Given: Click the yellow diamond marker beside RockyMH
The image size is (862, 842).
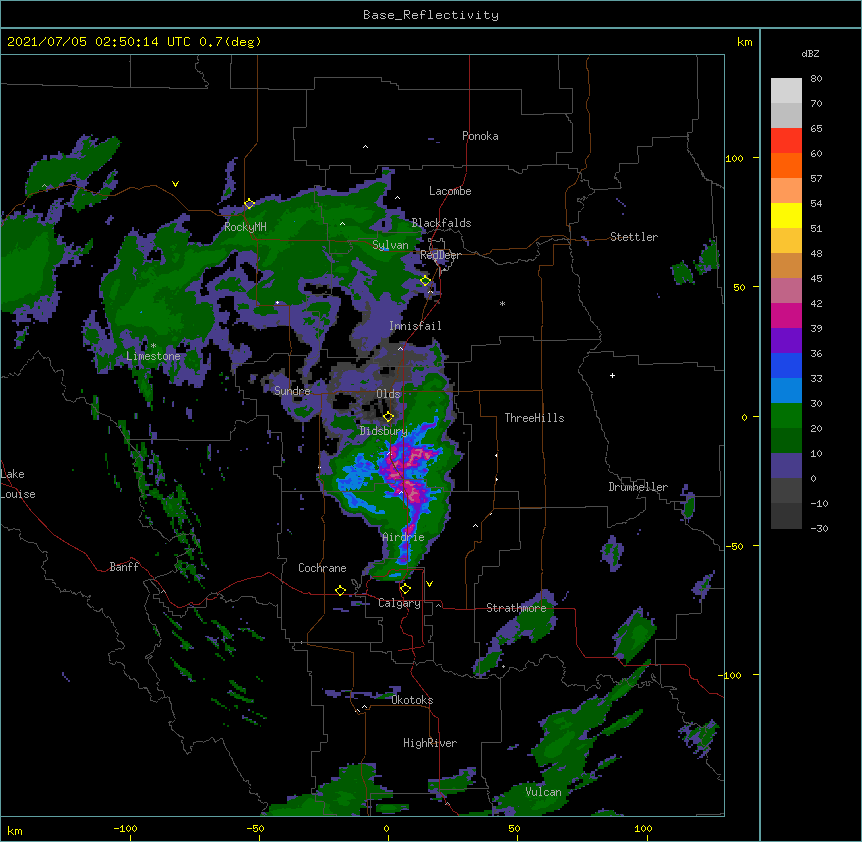Looking at the screenshot, I should pos(249,204).
